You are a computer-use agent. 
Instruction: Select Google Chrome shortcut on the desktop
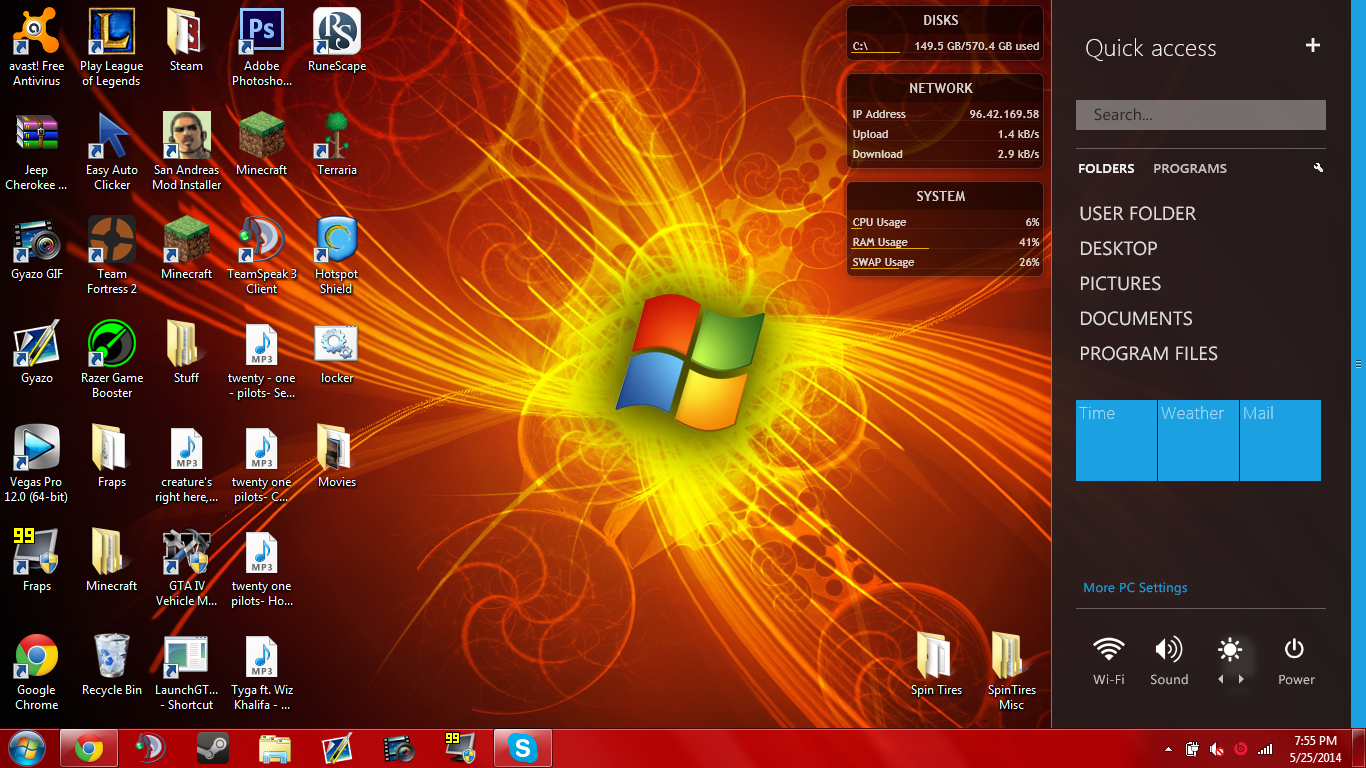coord(37,671)
